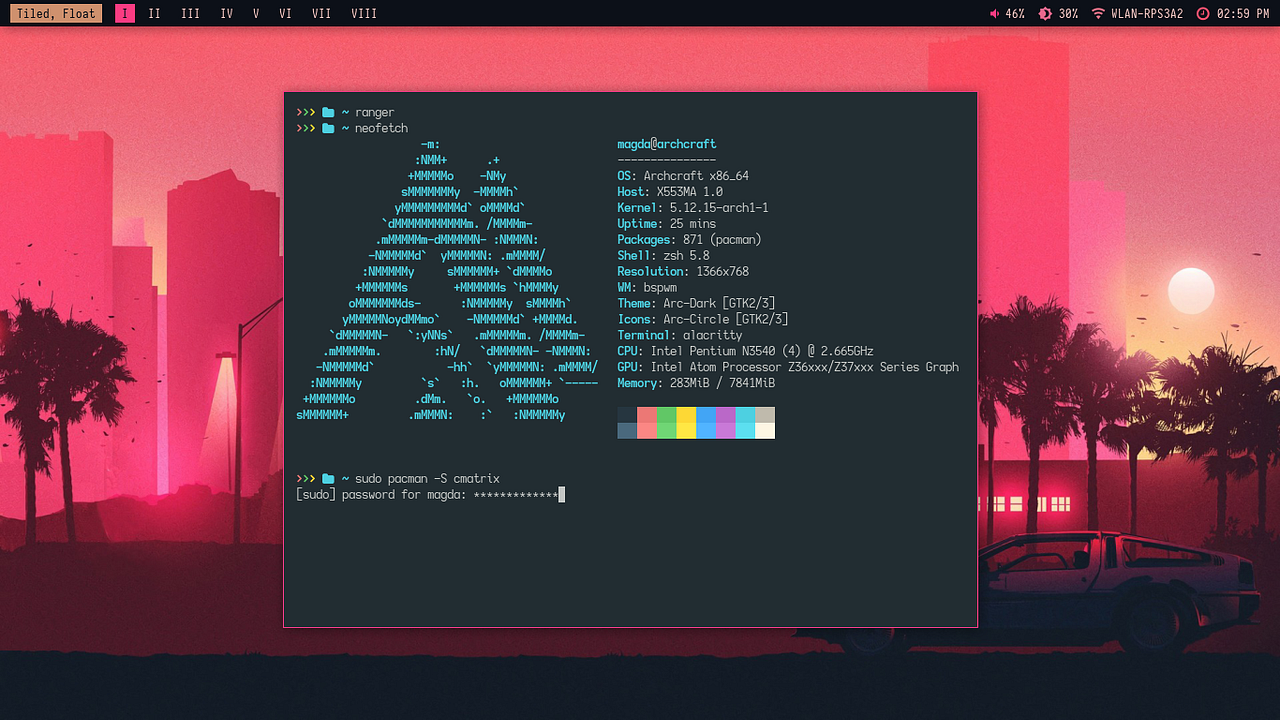1280x720 pixels.
Task: Click the Archcraft ASCII logo in neofetch
Action: pyautogui.click(x=447, y=280)
